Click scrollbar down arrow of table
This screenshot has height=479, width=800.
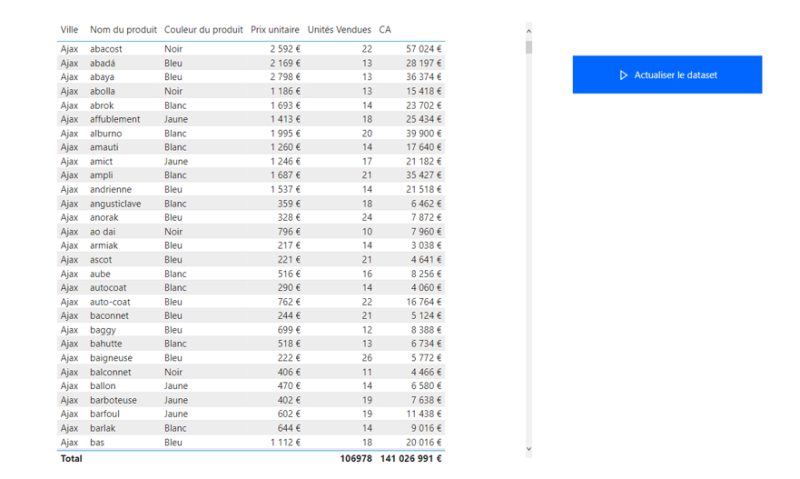(x=529, y=449)
